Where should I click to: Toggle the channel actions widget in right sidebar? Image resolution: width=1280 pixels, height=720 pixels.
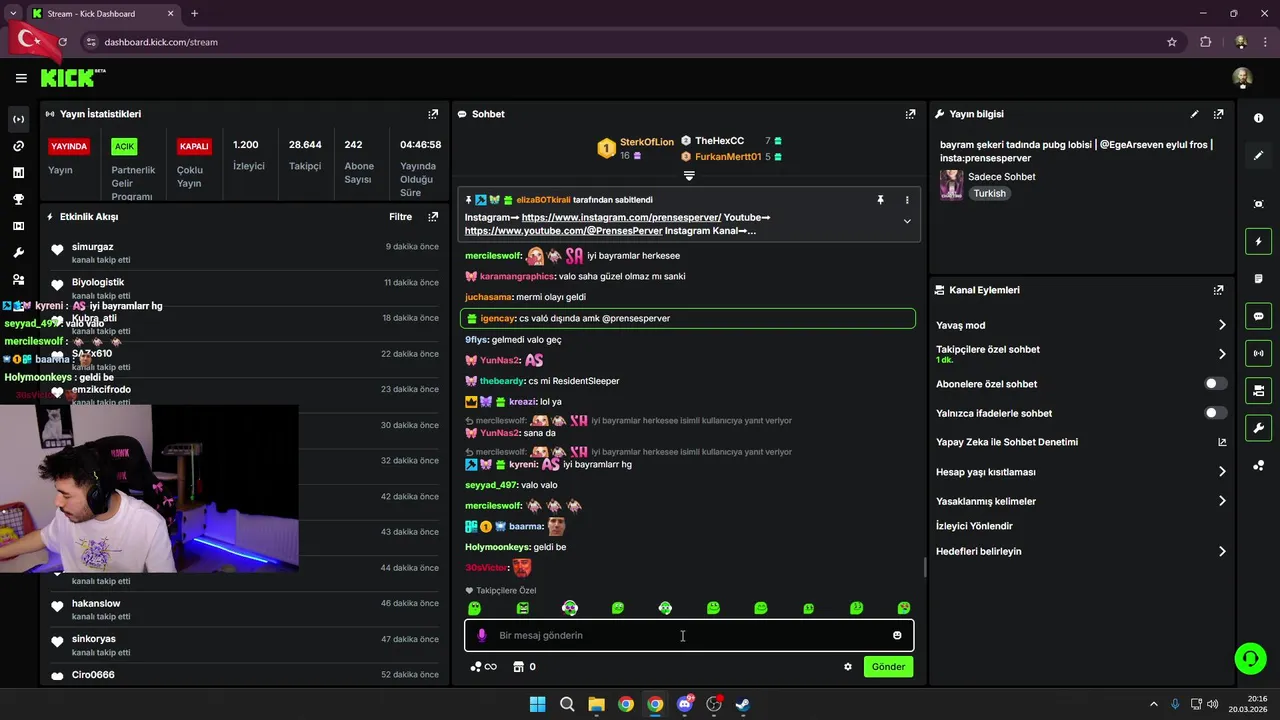(x=1258, y=390)
